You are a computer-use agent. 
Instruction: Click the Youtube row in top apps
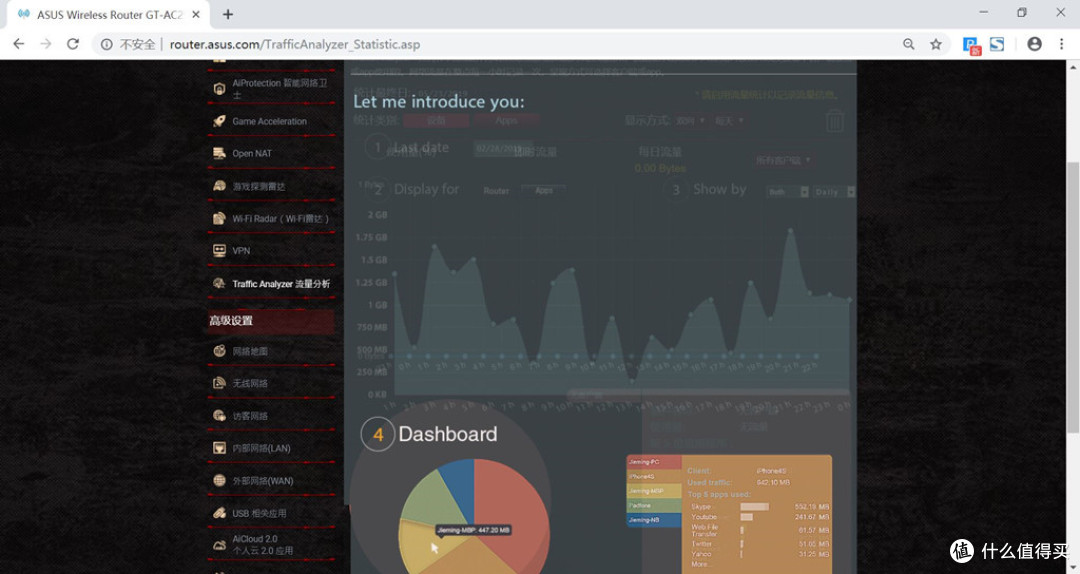click(x=760, y=517)
